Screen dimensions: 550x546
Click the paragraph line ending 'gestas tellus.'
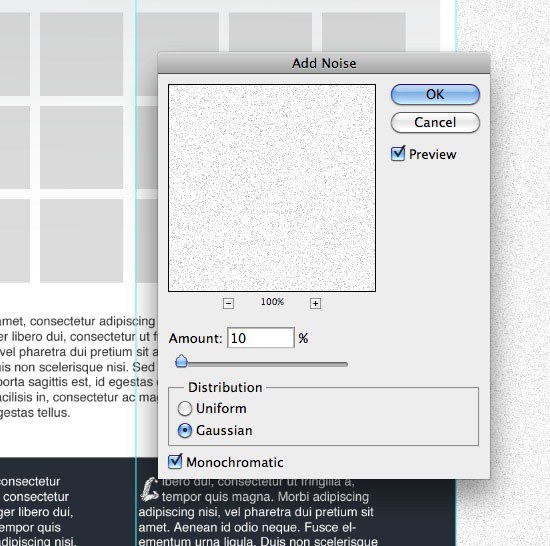click(x=35, y=413)
